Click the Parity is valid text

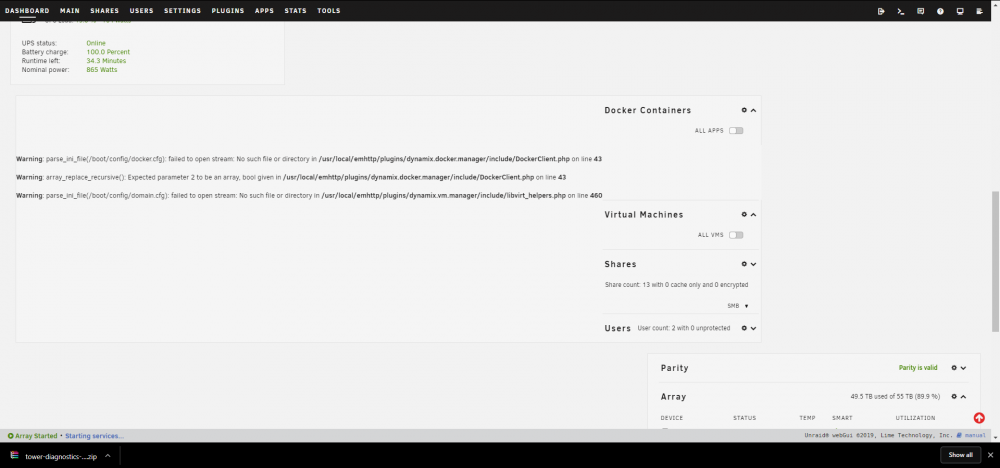[x=918, y=368]
